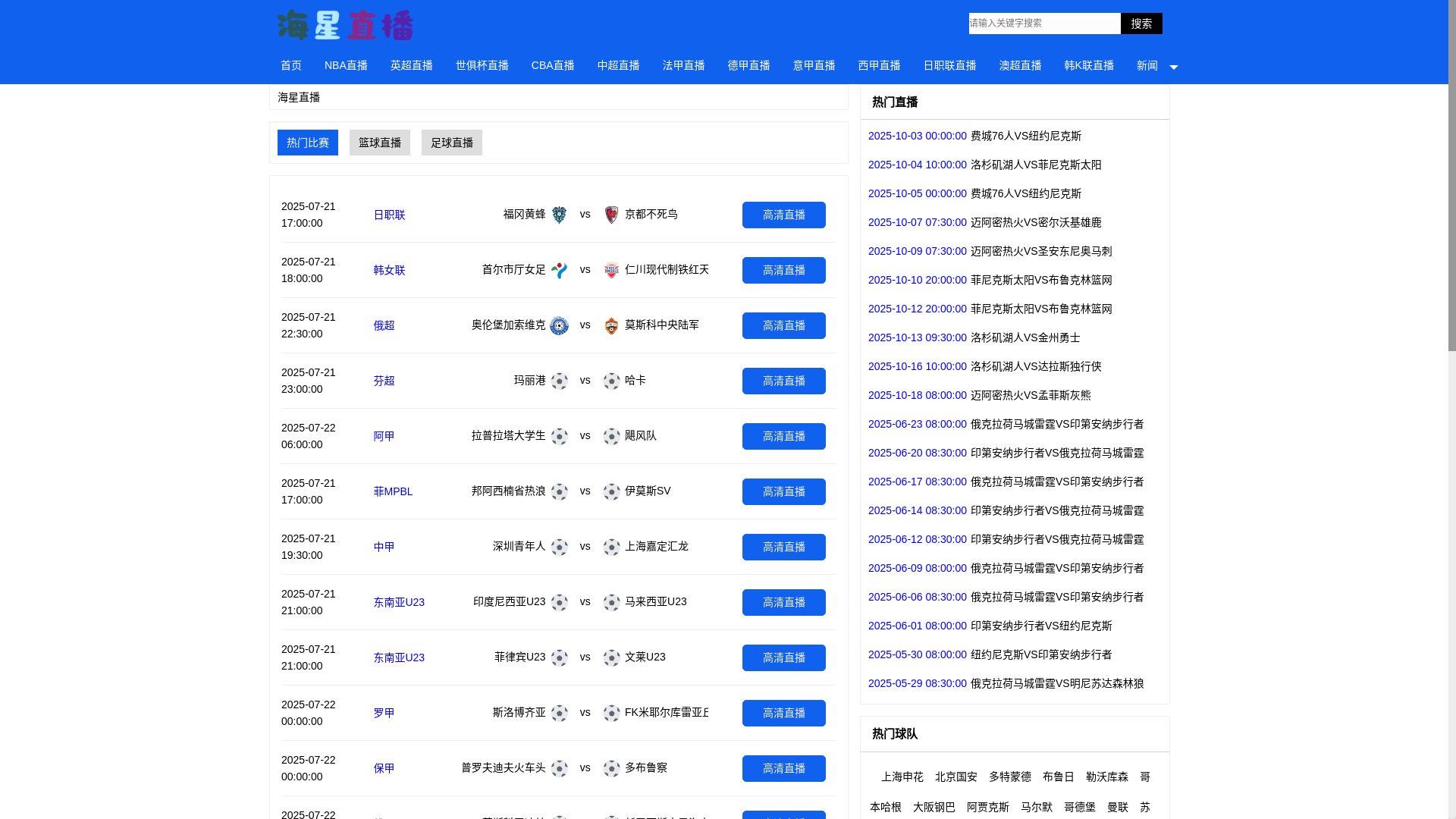Open the 北京国安 team link
The height and width of the screenshot is (819, 1456).
click(956, 777)
